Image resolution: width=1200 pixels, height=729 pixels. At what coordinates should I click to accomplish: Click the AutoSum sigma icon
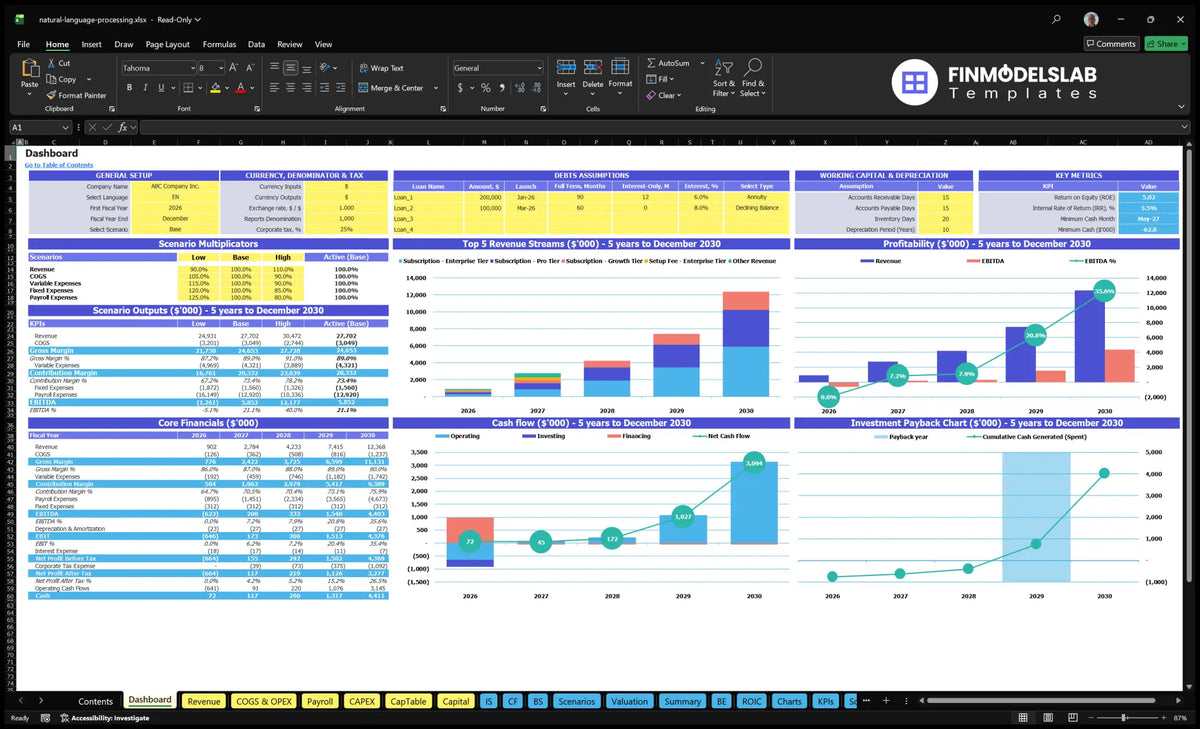point(651,63)
